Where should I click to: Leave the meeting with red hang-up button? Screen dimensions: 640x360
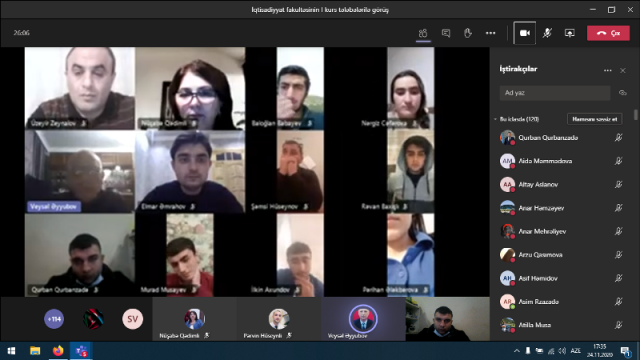(608, 33)
